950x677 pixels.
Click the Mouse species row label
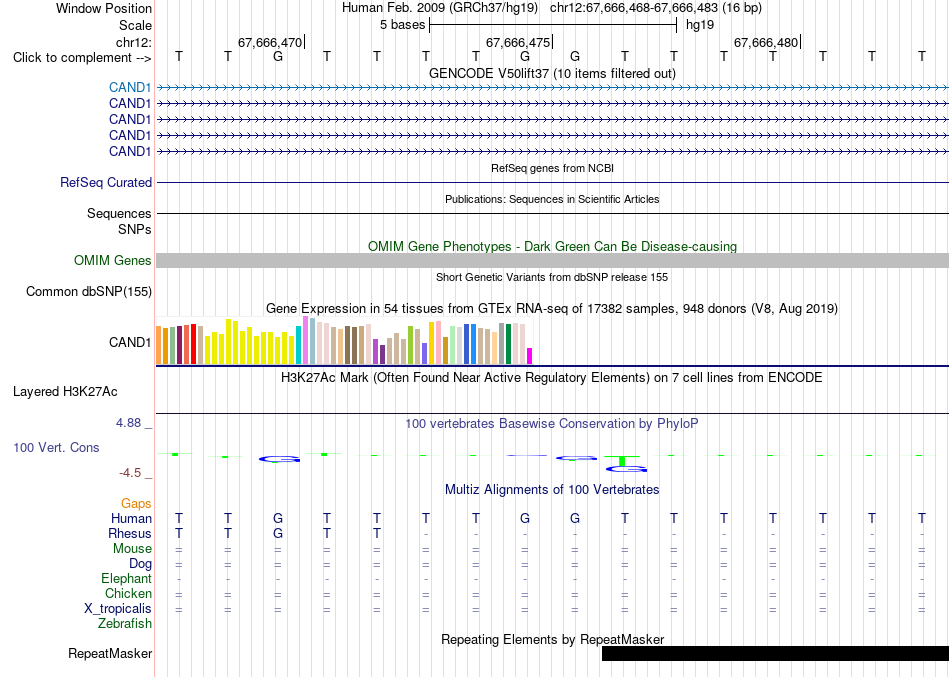(132, 549)
